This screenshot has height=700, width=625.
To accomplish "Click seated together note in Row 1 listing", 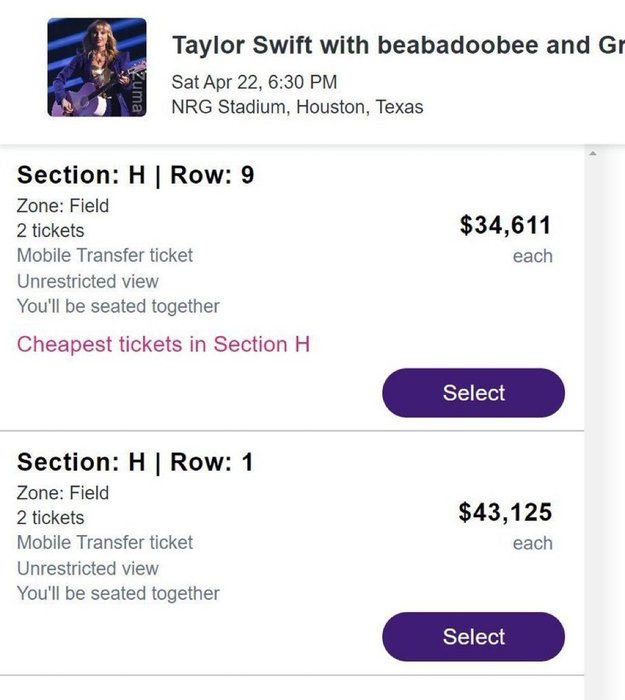I will (118, 593).
